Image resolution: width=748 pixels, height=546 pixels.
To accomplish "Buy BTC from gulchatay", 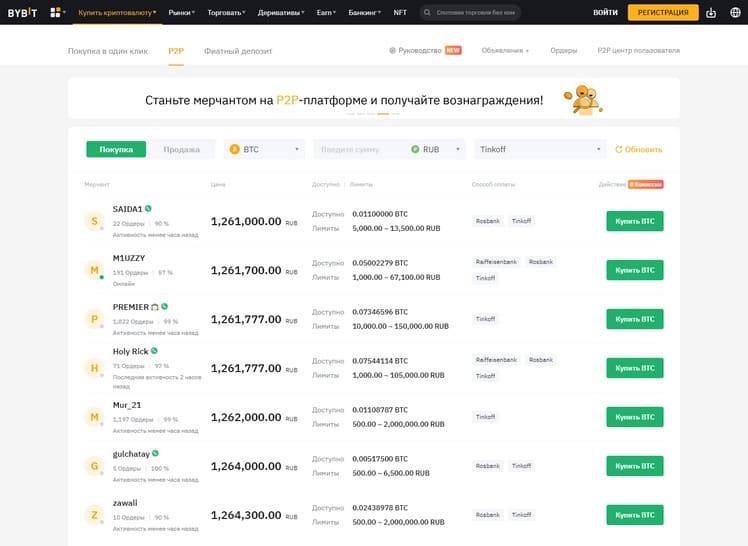I will pyautogui.click(x=634, y=466).
